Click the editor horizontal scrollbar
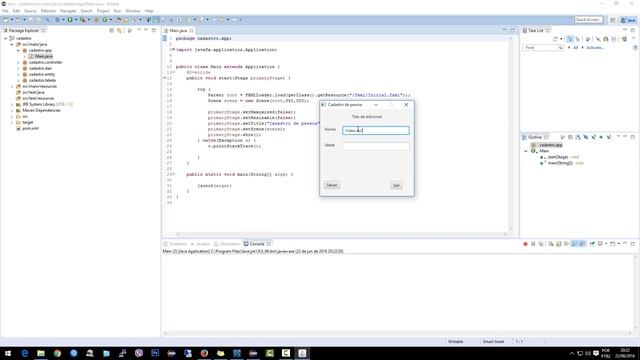640x360 pixels. coord(341,234)
